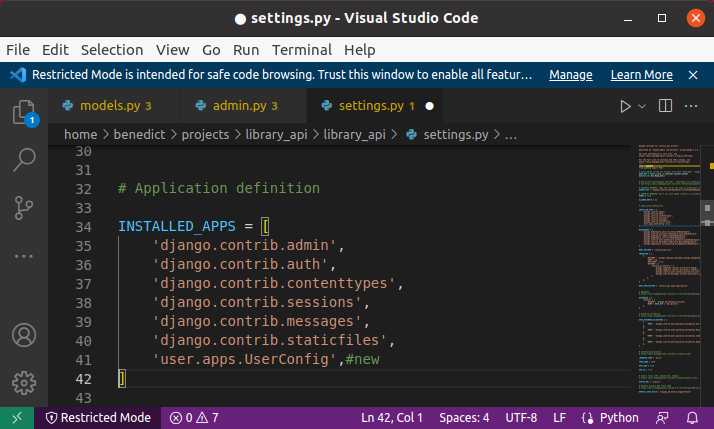Click 'django.contrib.sessions' string

pos(257,302)
